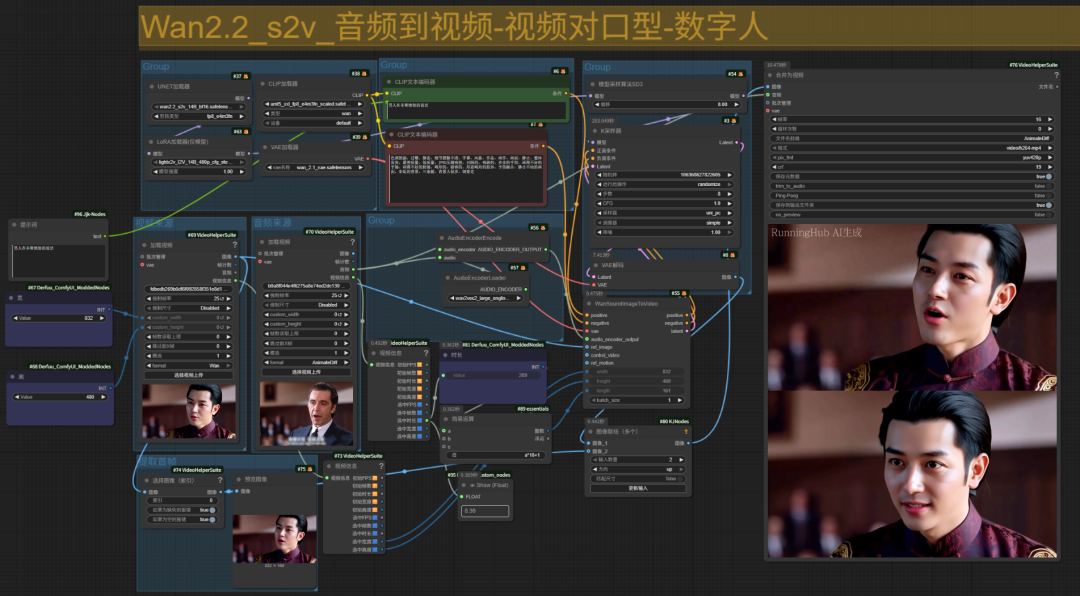Click the red CLIP文本编码器 negative prompt box

pyautogui.click(x=467, y=178)
